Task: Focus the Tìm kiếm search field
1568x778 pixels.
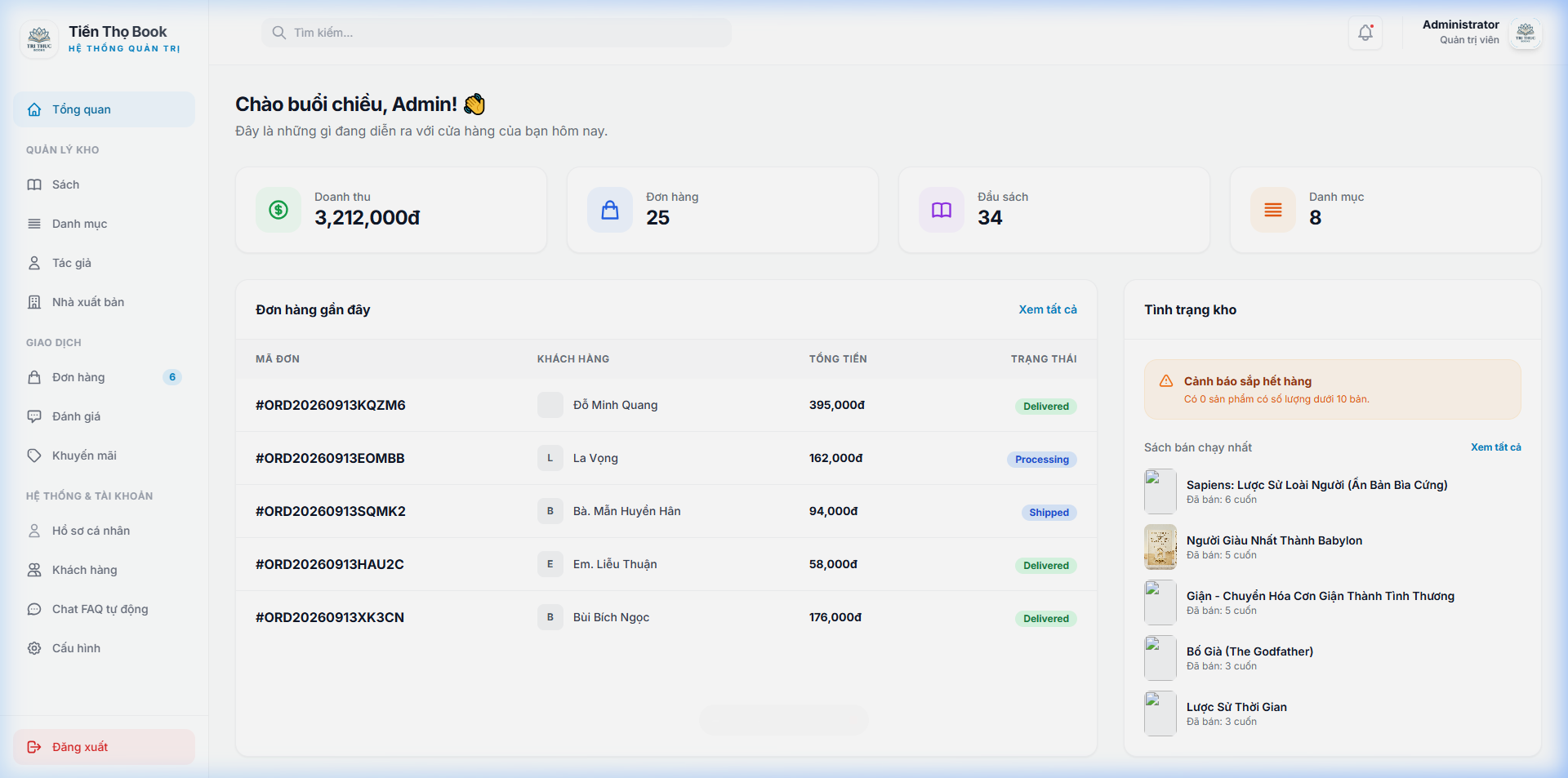Action: (x=497, y=33)
